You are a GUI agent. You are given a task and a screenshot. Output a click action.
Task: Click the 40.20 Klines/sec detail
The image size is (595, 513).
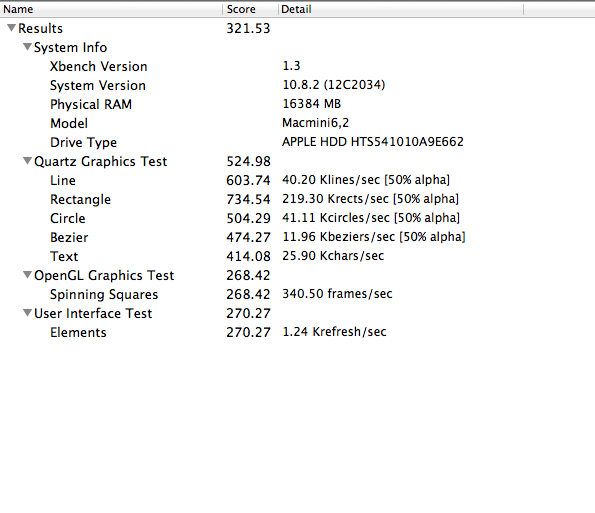366,179
